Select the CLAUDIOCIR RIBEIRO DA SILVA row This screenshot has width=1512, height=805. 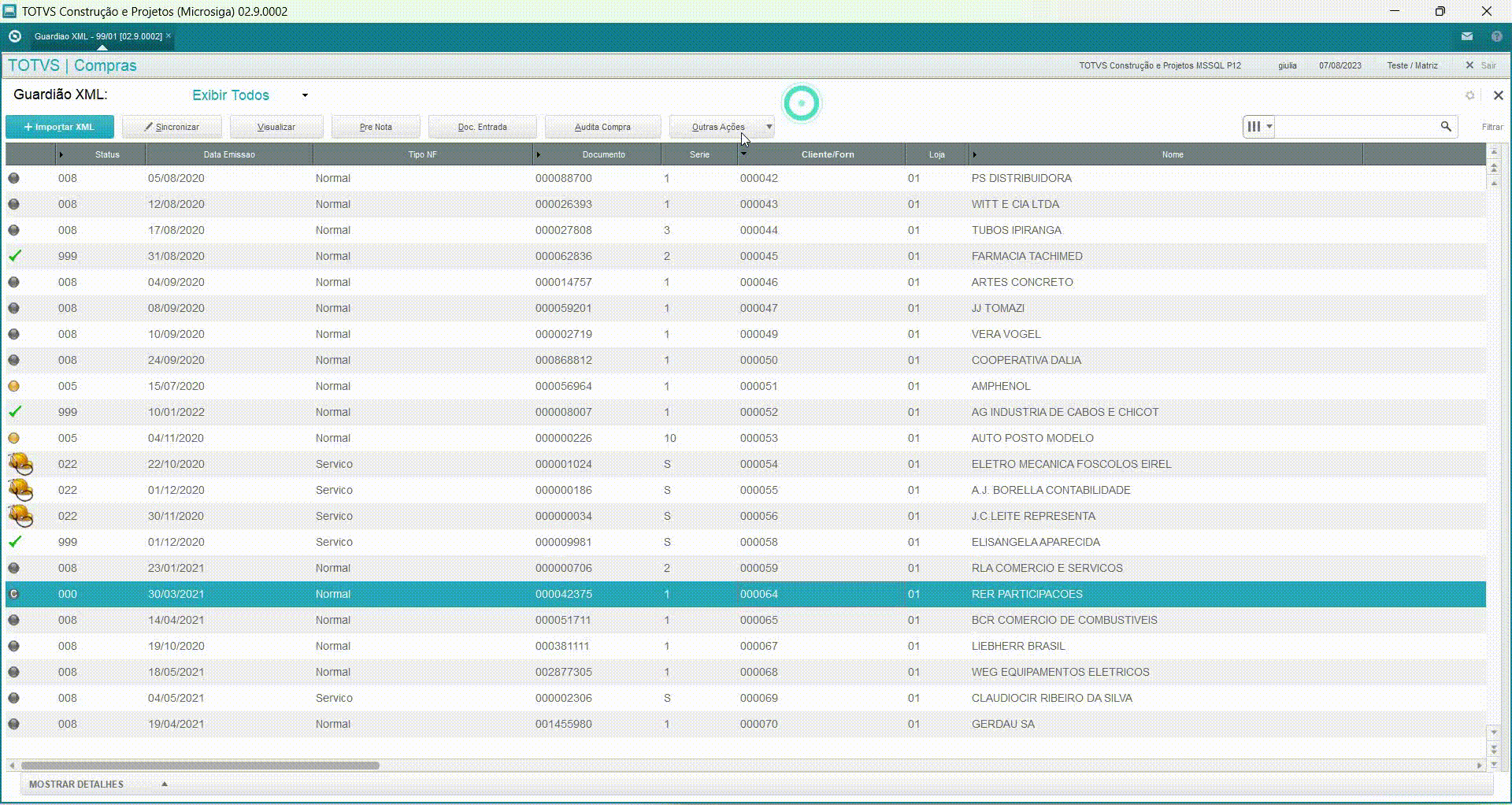pos(746,698)
